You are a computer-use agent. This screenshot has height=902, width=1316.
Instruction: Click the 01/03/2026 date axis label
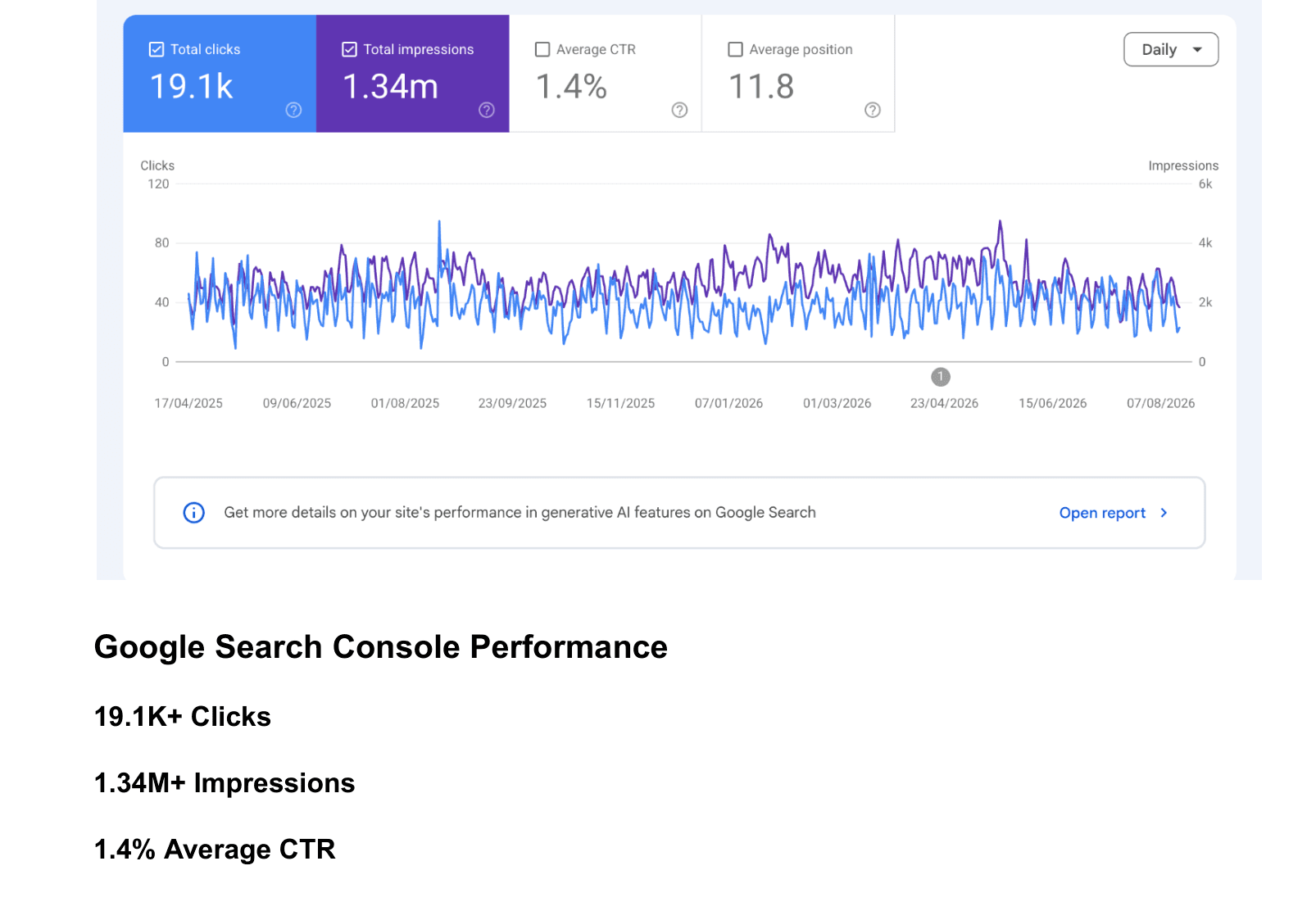point(837,403)
